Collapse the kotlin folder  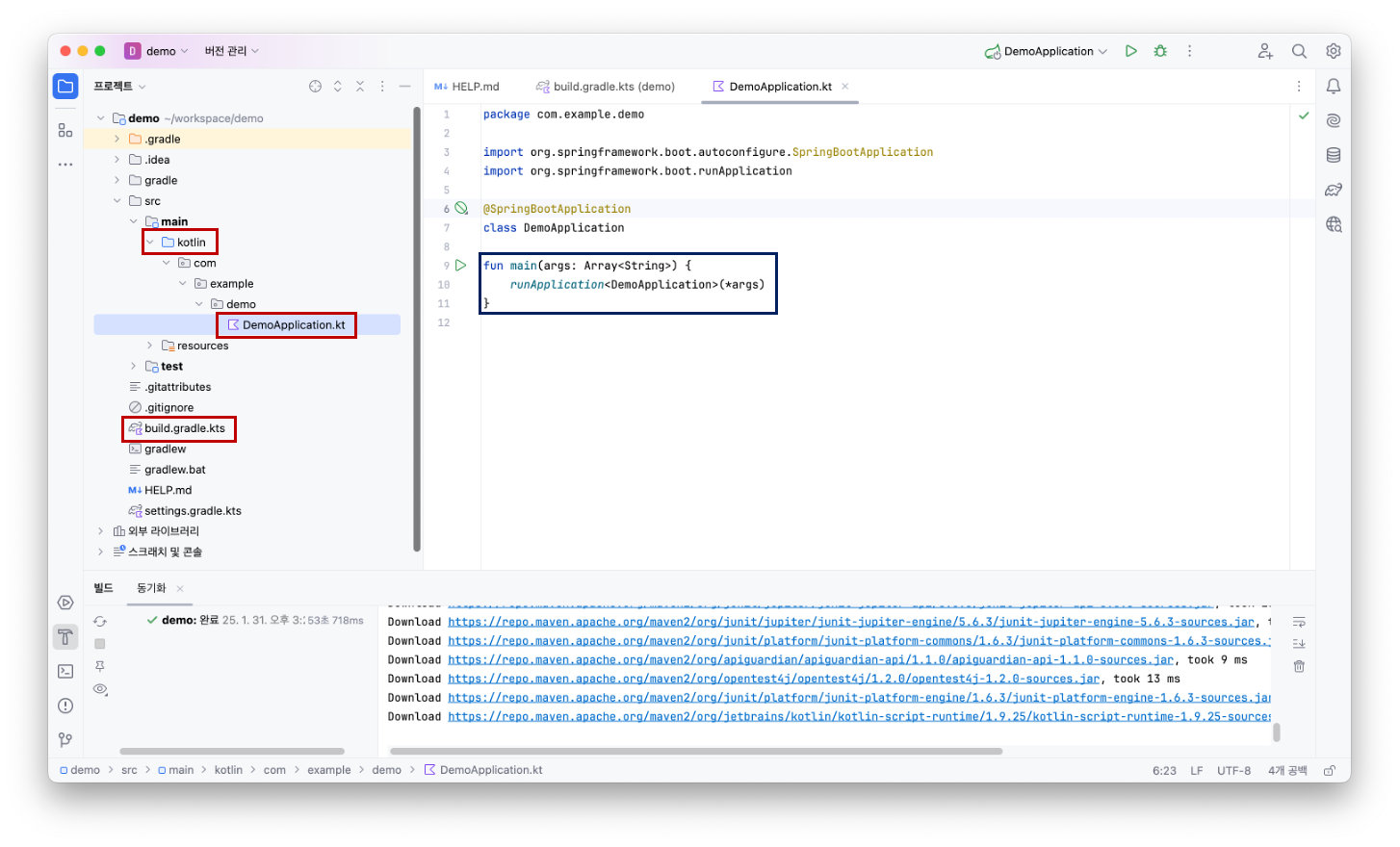pos(150,243)
